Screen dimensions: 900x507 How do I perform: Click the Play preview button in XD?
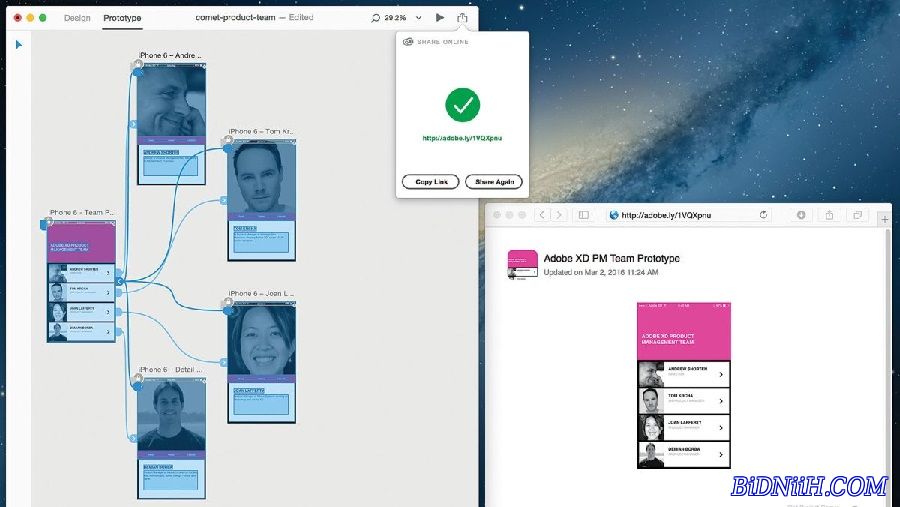click(x=440, y=17)
